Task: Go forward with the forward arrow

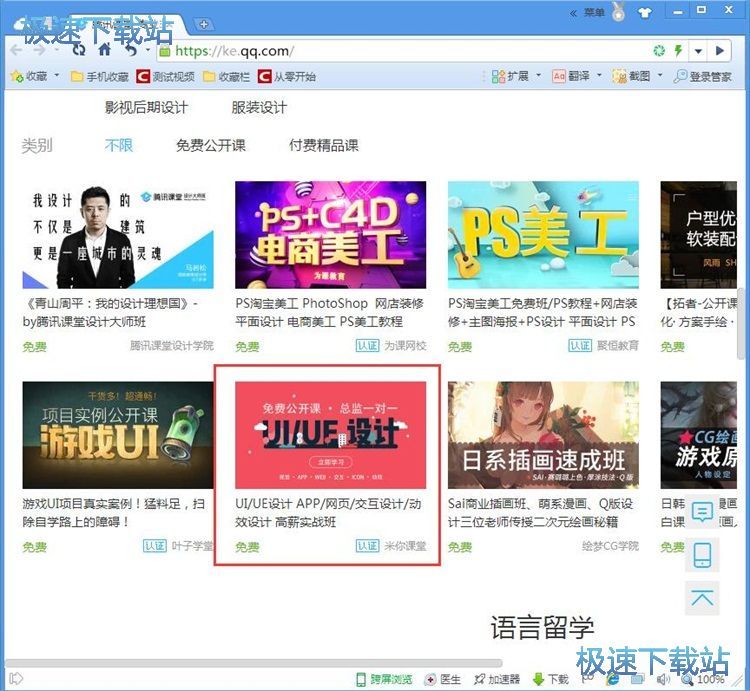Action: [39, 51]
